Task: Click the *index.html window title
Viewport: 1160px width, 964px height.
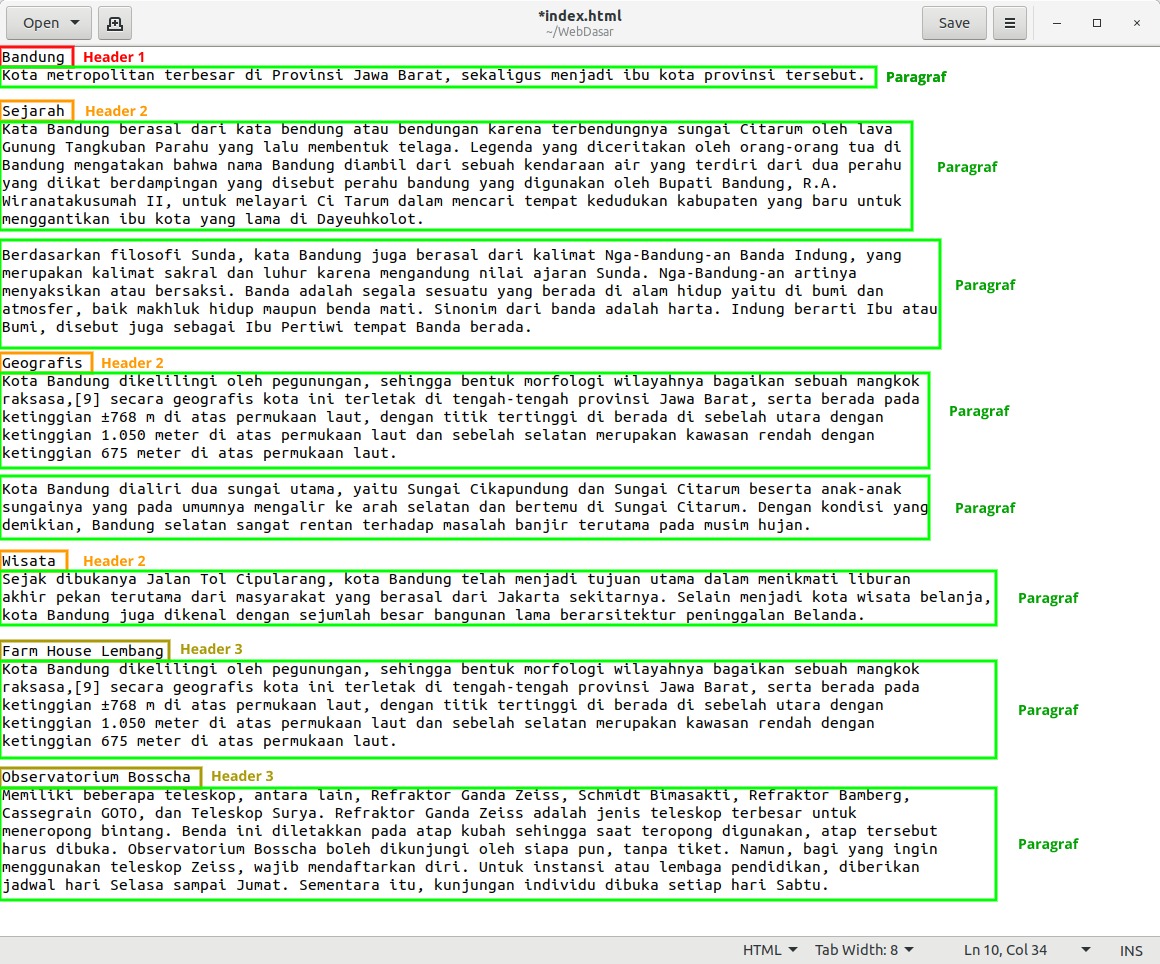Action: [580, 16]
